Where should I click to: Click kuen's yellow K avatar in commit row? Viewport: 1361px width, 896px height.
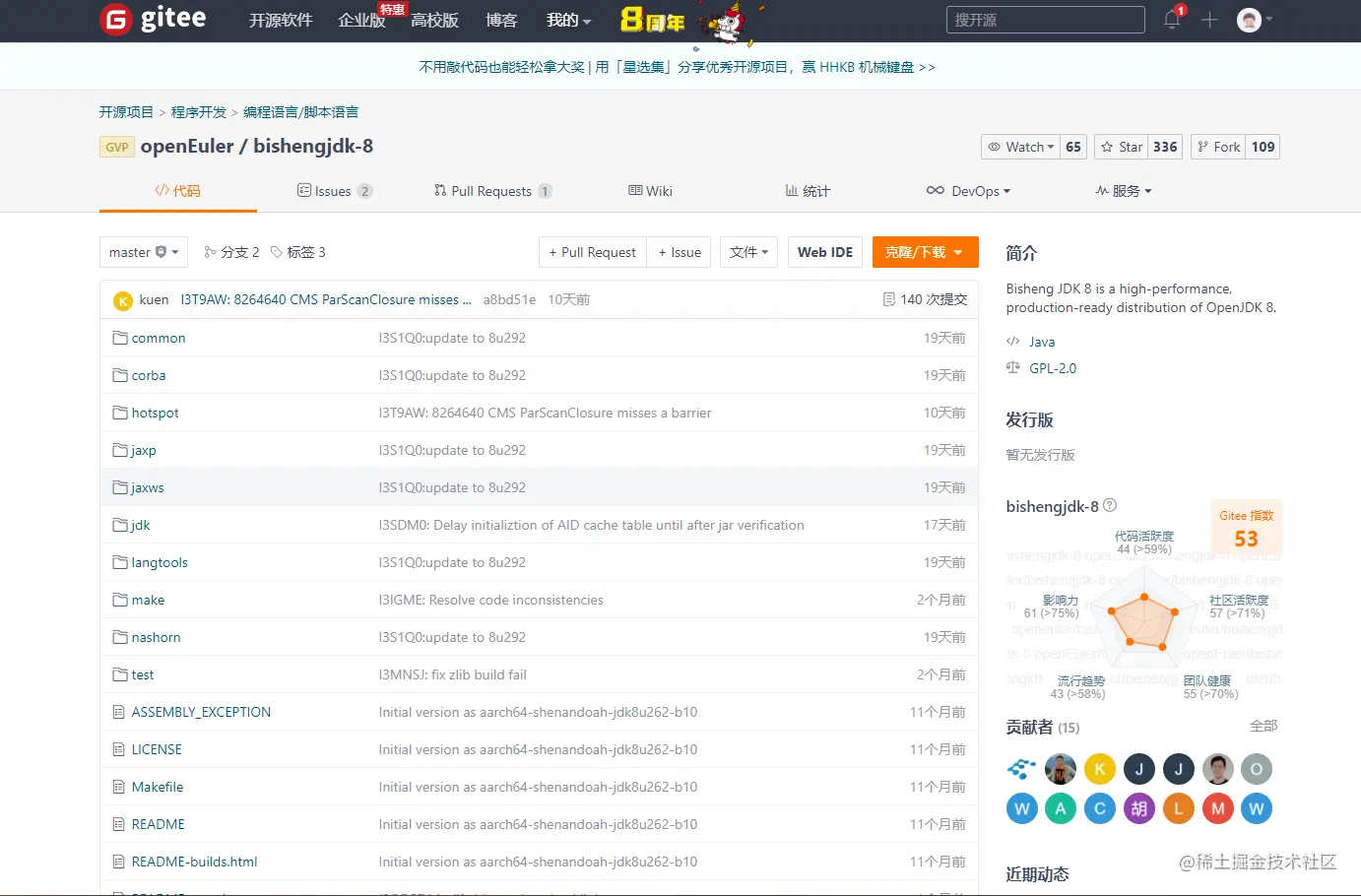click(123, 300)
